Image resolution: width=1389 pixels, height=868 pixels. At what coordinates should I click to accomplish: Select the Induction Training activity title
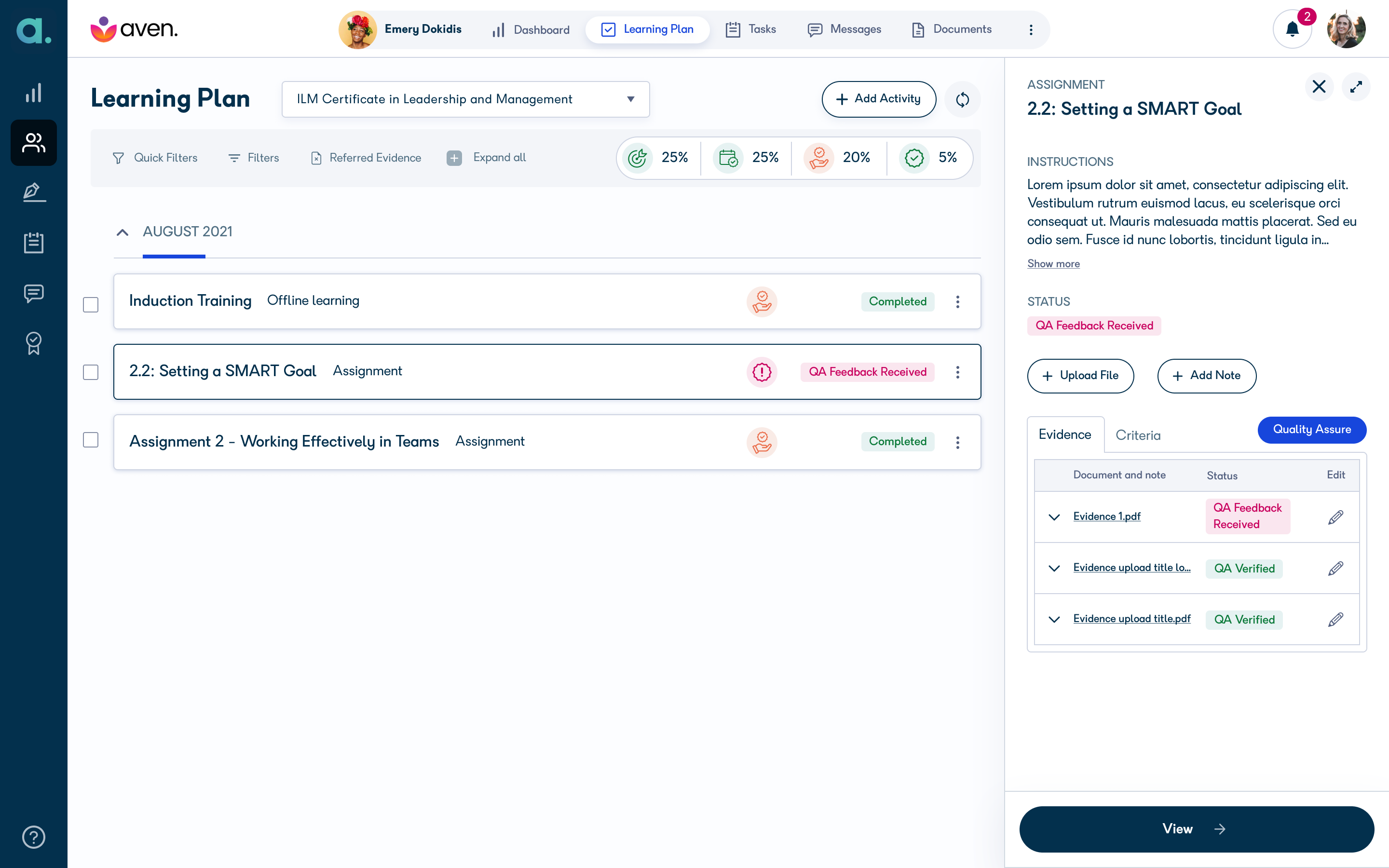click(190, 301)
